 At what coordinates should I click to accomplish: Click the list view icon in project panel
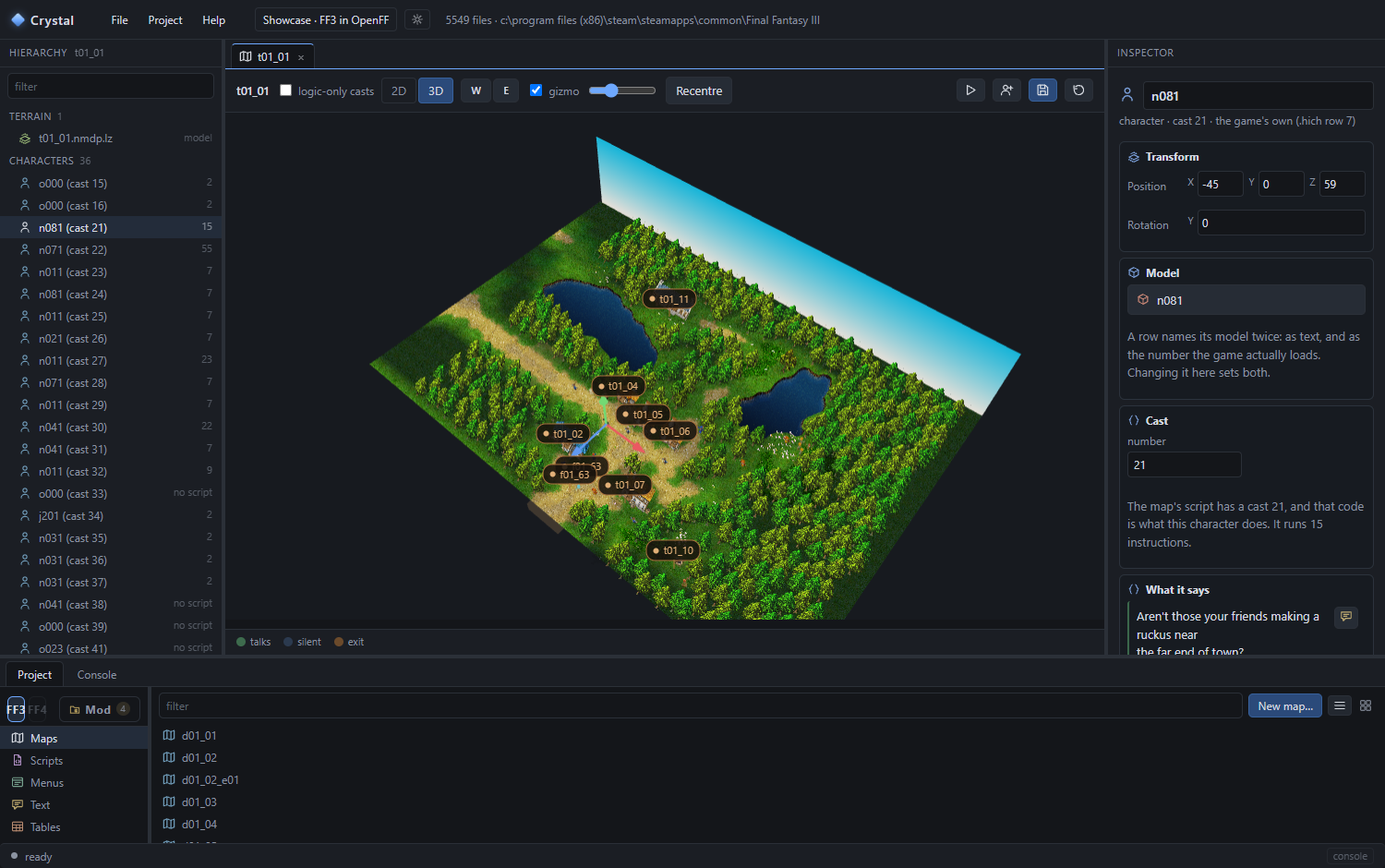pyautogui.click(x=1340, y=705)
